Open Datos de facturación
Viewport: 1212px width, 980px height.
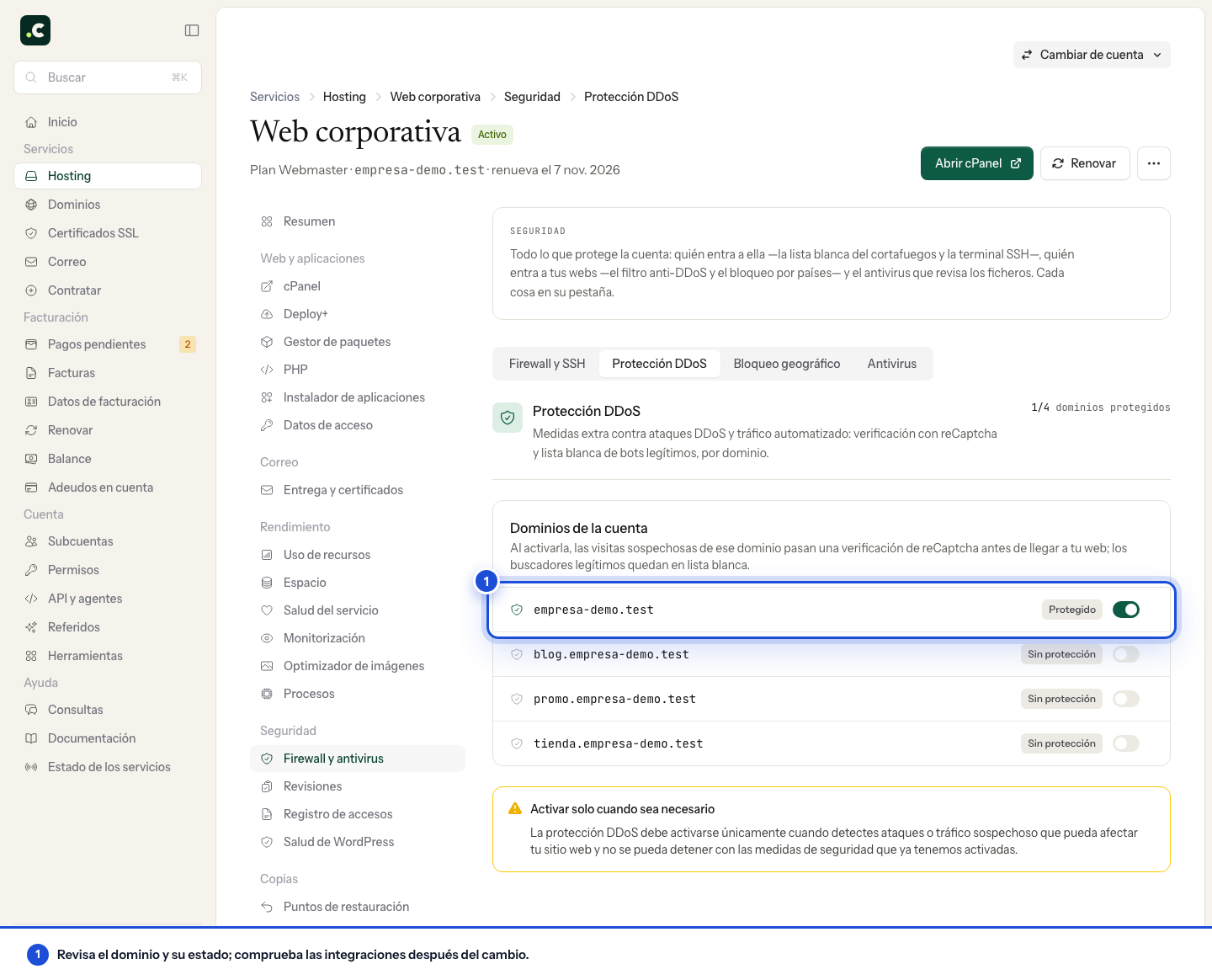coord(108,402)
